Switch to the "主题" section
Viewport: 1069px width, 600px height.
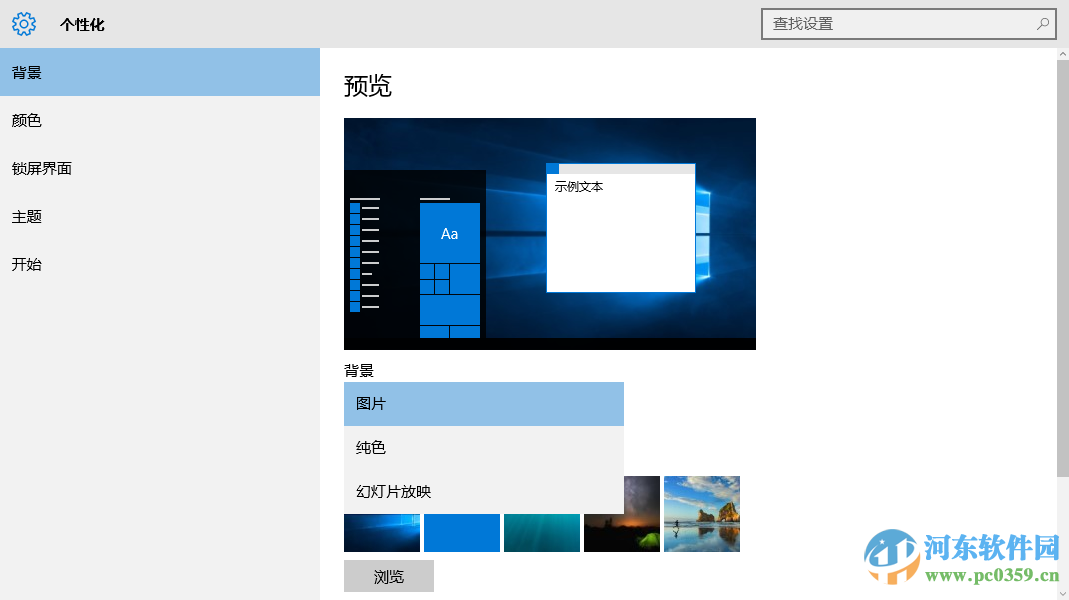tap(26, 216)
